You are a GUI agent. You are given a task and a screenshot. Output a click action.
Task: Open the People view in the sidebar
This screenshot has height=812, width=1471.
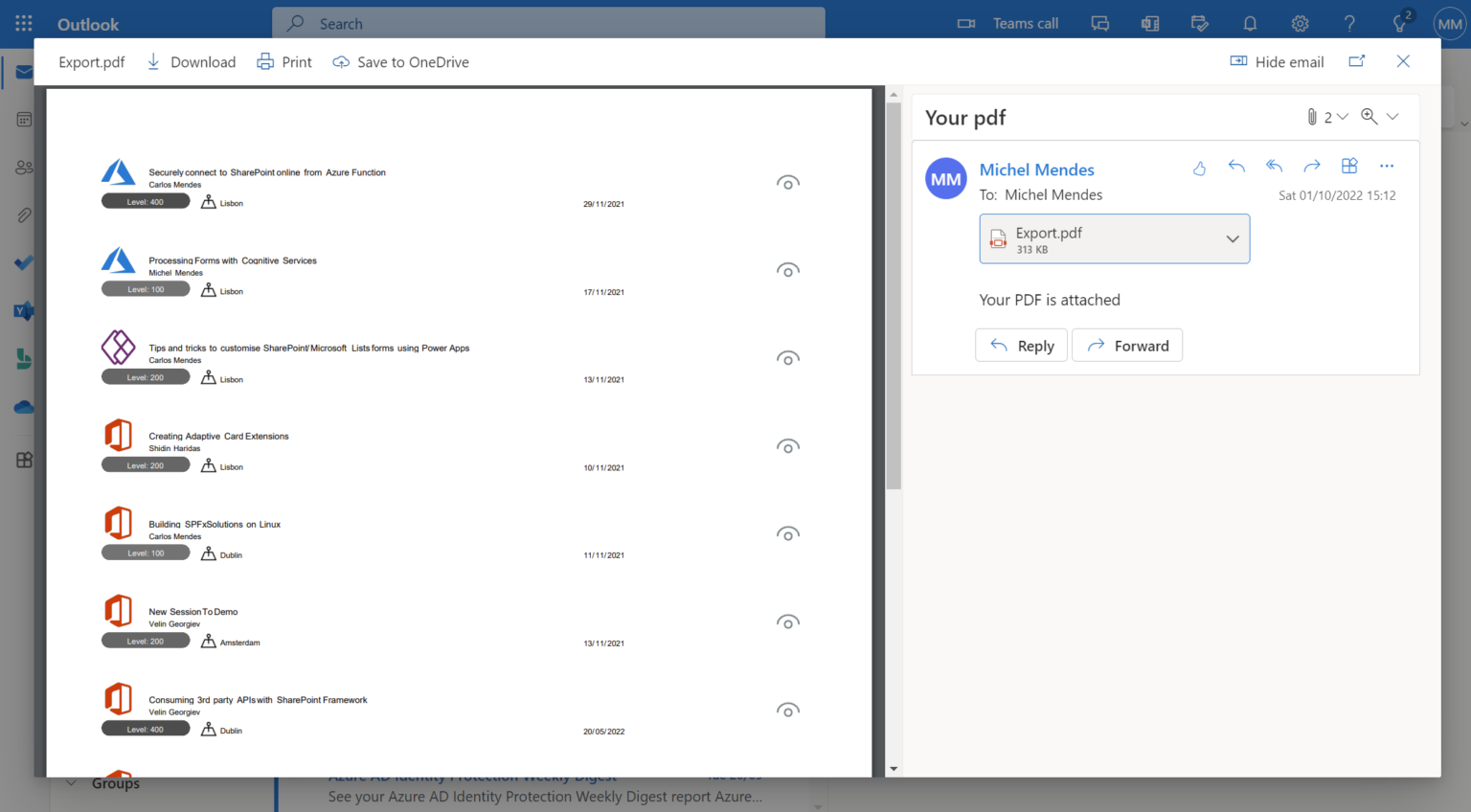(x=23, y=167)
